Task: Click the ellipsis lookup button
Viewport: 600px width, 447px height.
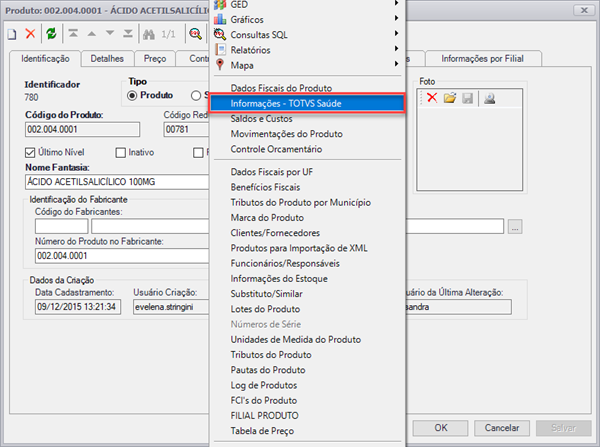Action: tap(515, 227)
